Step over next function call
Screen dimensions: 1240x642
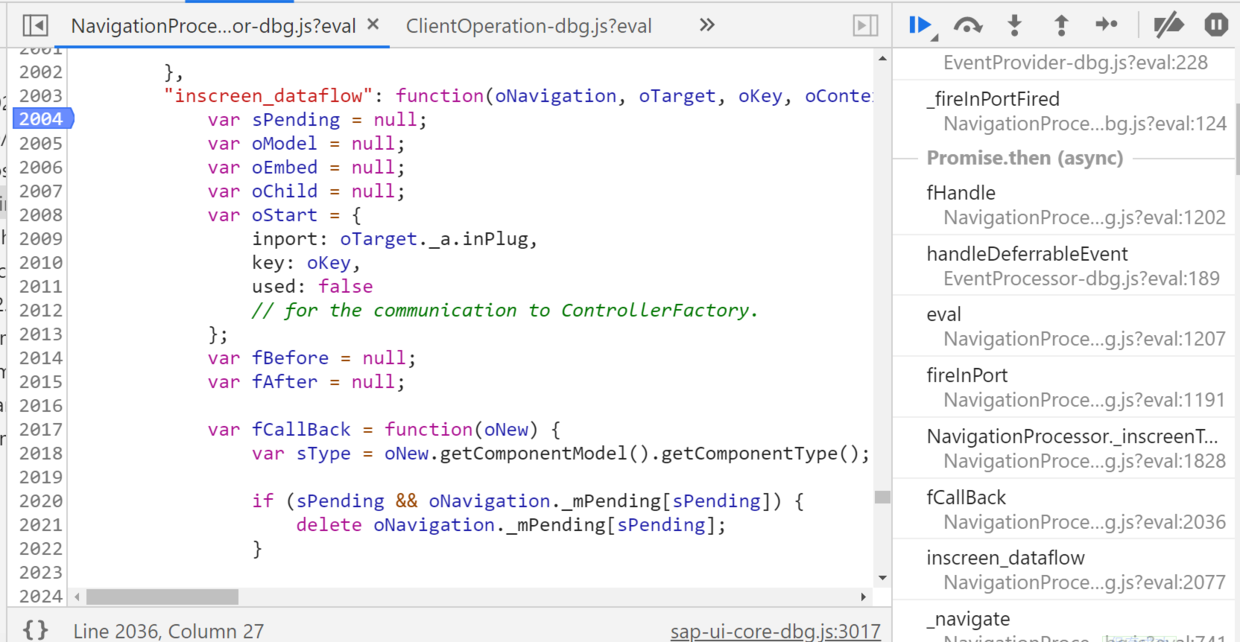967,25
